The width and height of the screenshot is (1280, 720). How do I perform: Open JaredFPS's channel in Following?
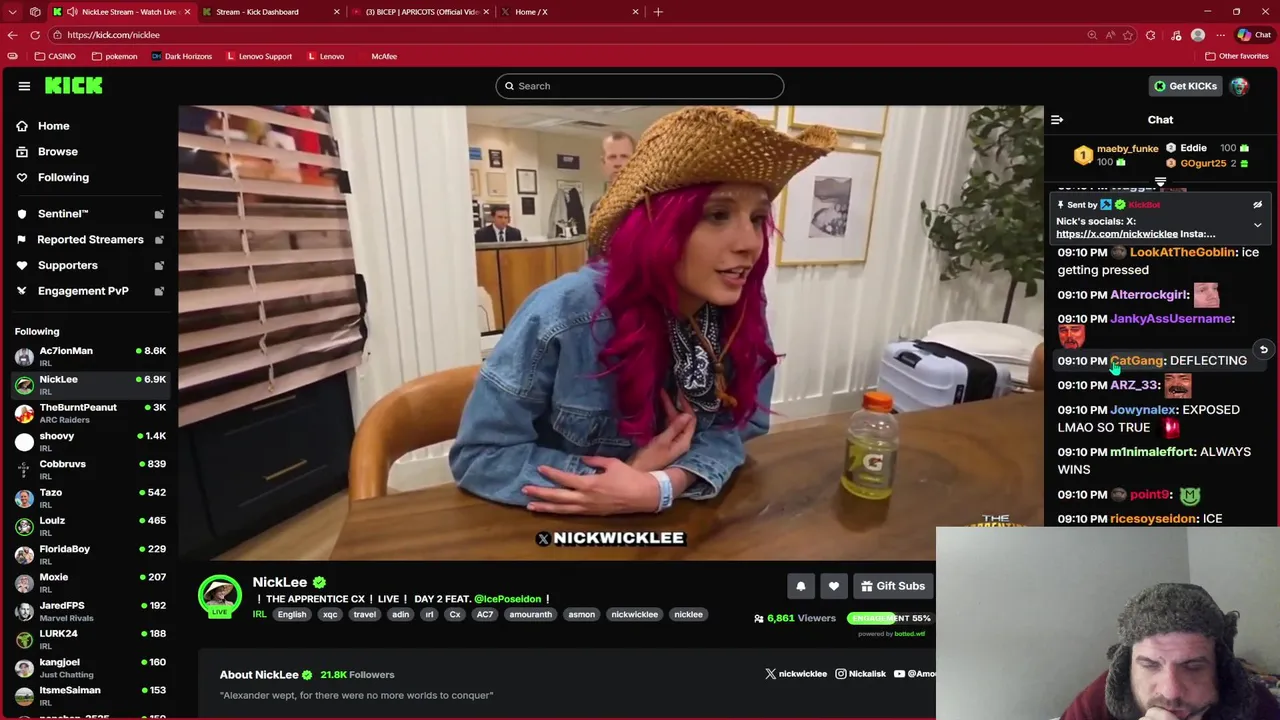(90, 610)
